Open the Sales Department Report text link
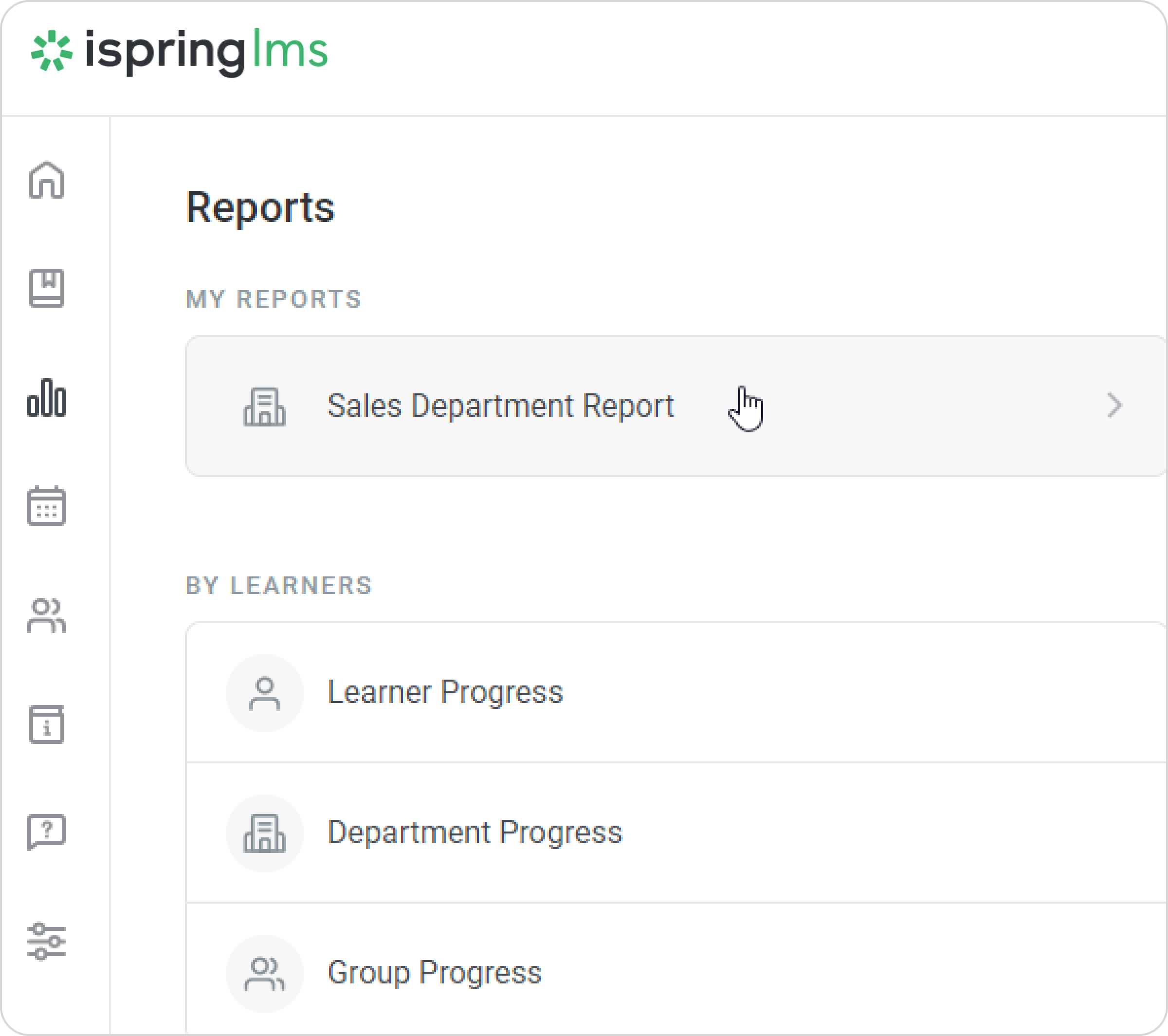Viewport: 1168px width, 1036px height. (x=500, y=406)
